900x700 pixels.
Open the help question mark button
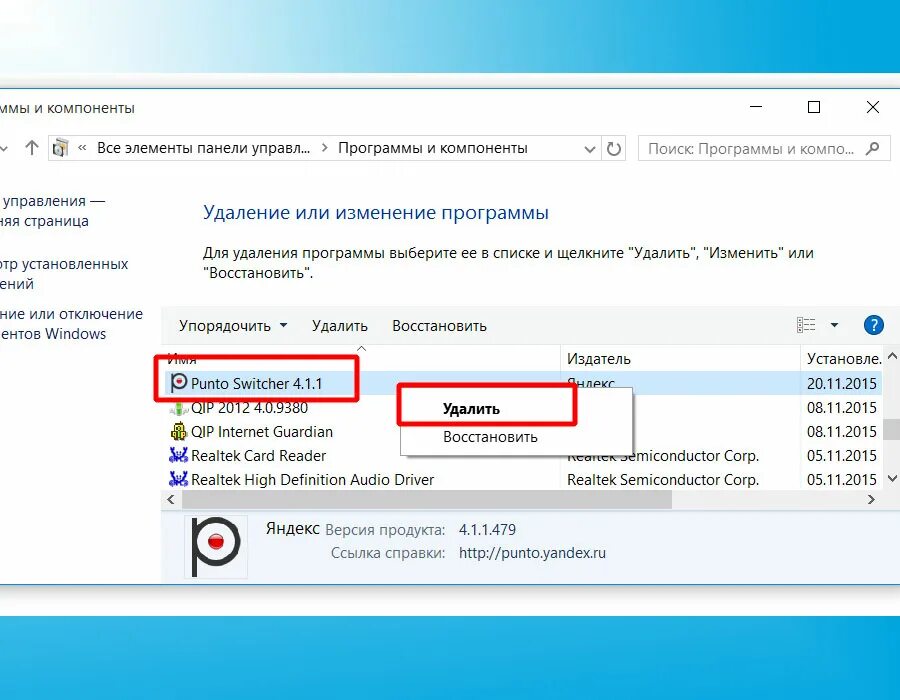[874, 325]
